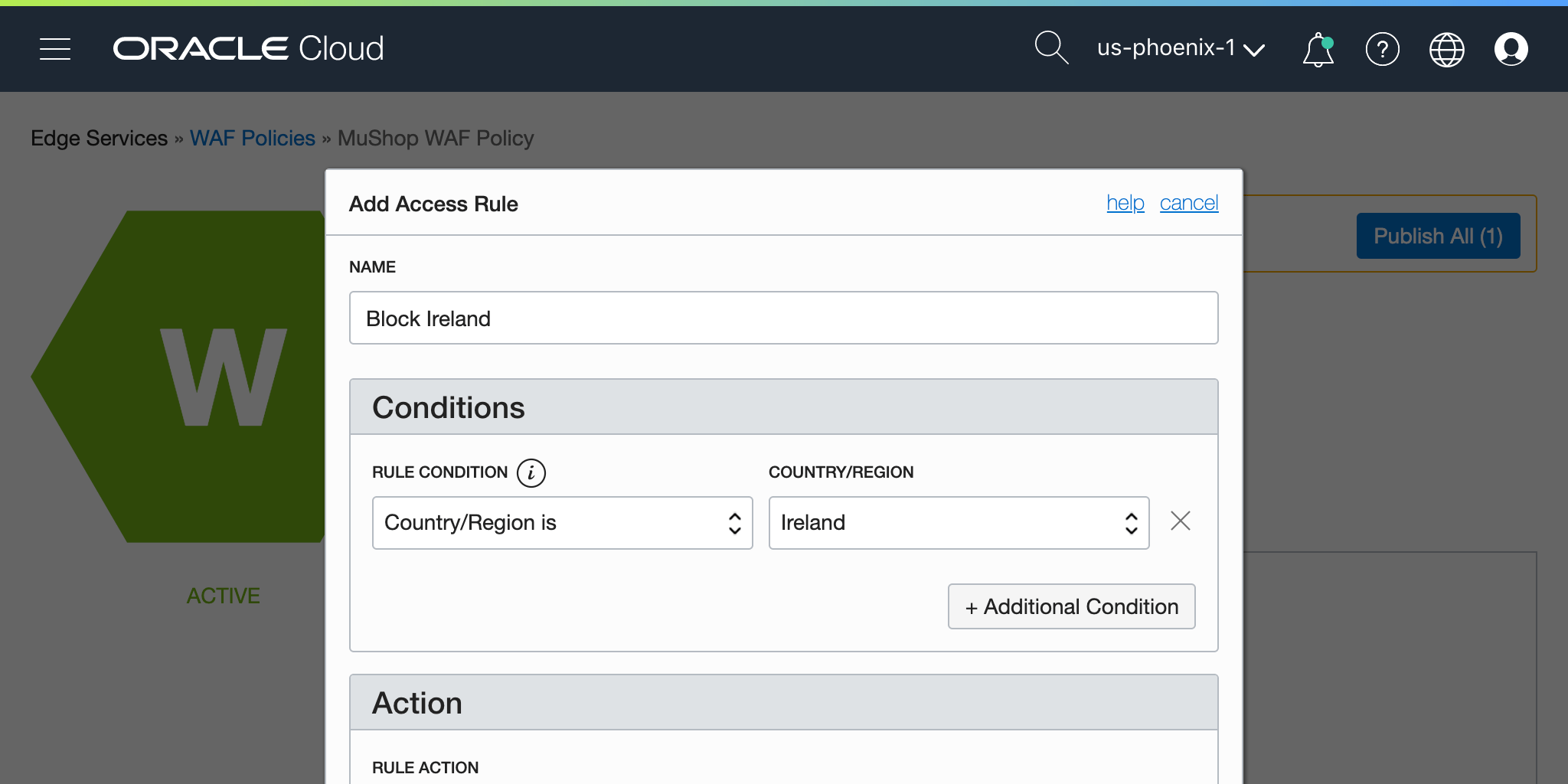
Task: Click the Edge Services breadcrumb
Action: coord(99,138)
